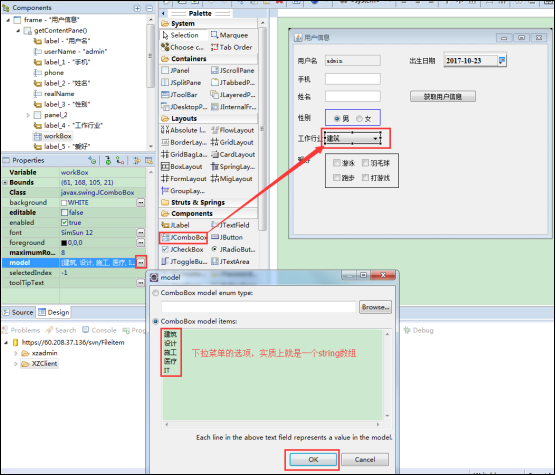Image resolution: width=556 pixels, height=475 pixels.
Task: Open the Search view tab
Action: pyautogui.click(x=61, y=330)
